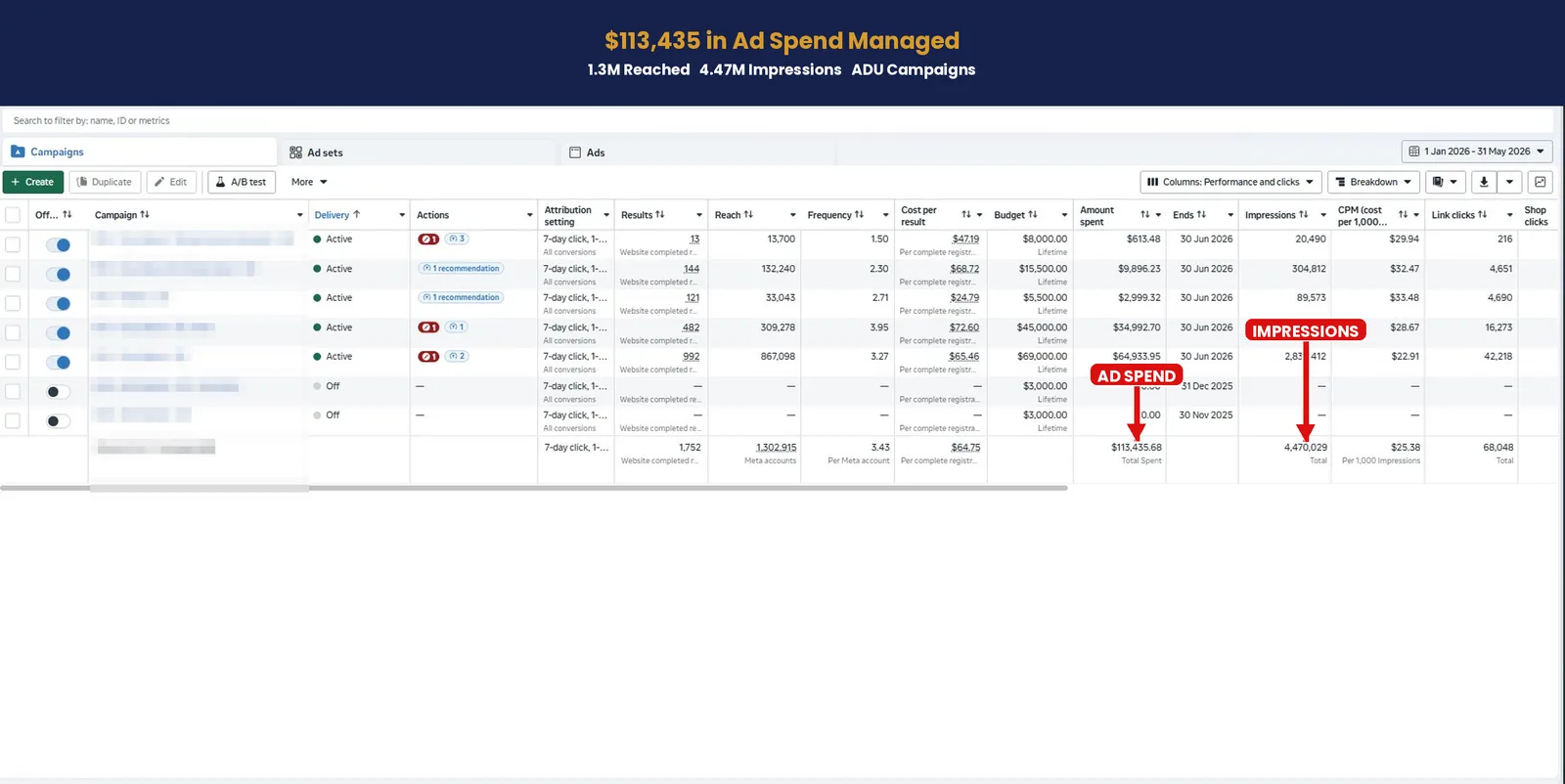Sort table by Frequency arrows

[x=859, y=215]
